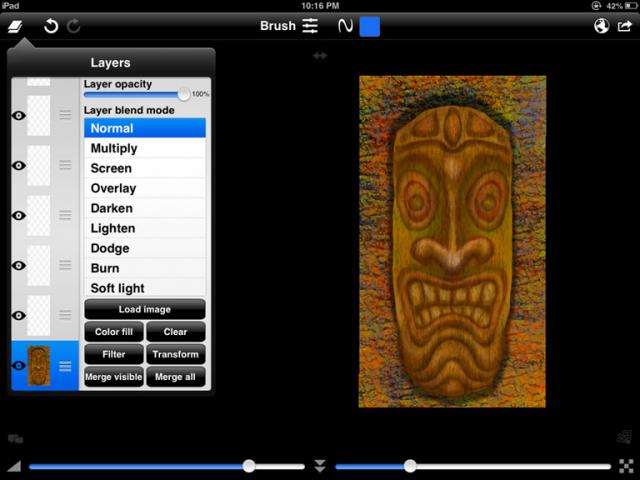The width and height of the screenshot is (640, 480).
Task: Select the stroke curve icon
Action: coord(345,26)
